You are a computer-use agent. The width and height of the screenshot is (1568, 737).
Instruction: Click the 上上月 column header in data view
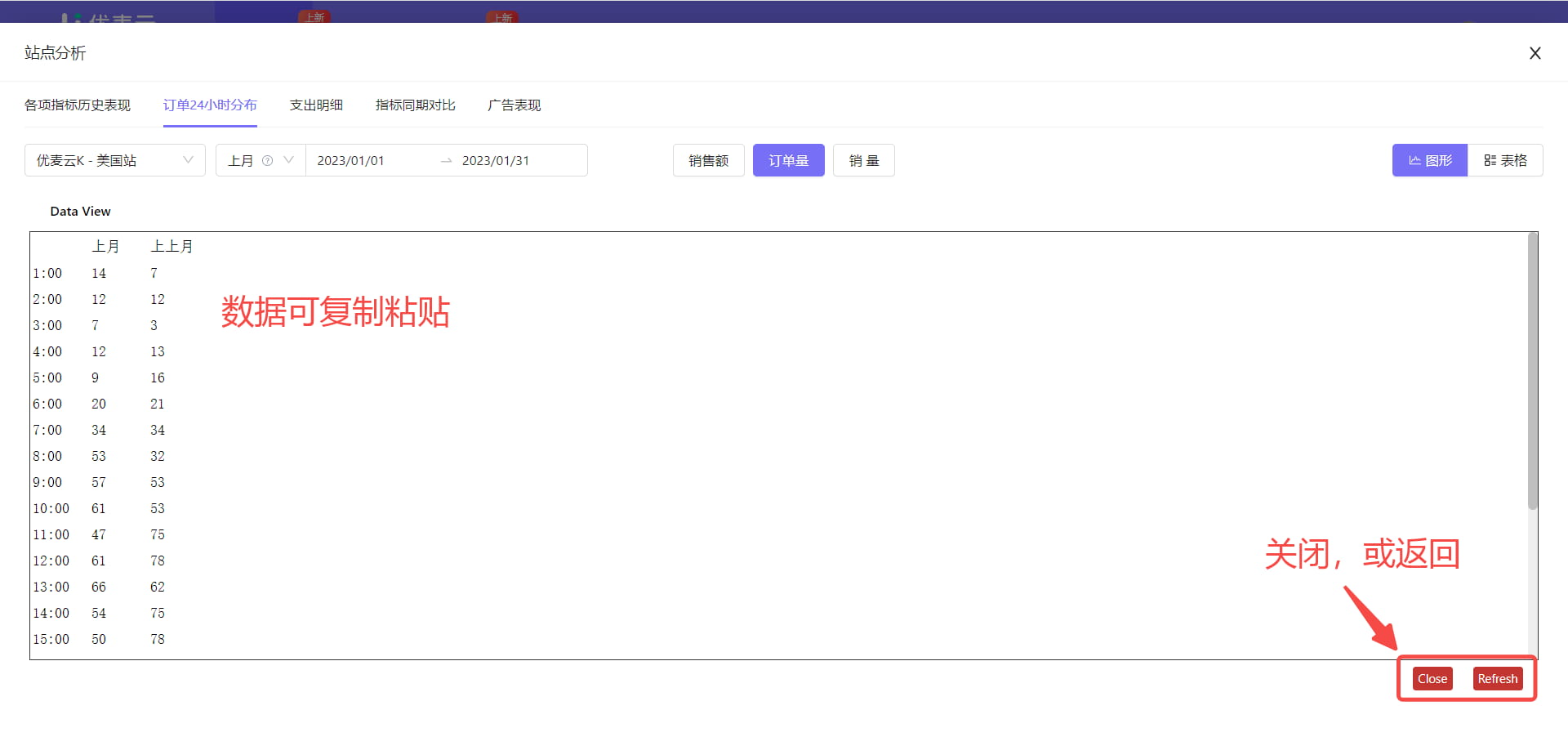(171, 246)
